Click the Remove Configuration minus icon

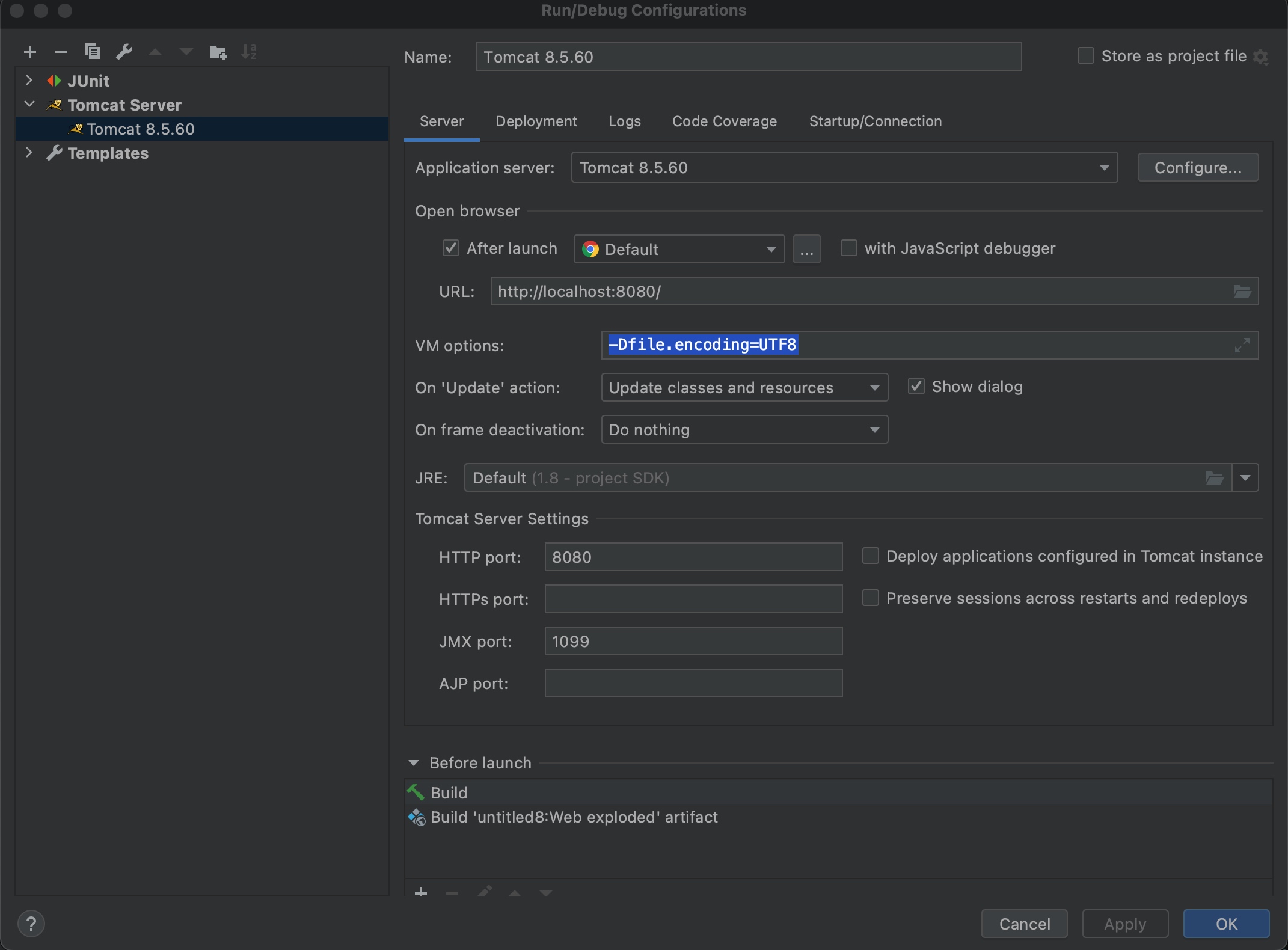[x=61, y=52]
